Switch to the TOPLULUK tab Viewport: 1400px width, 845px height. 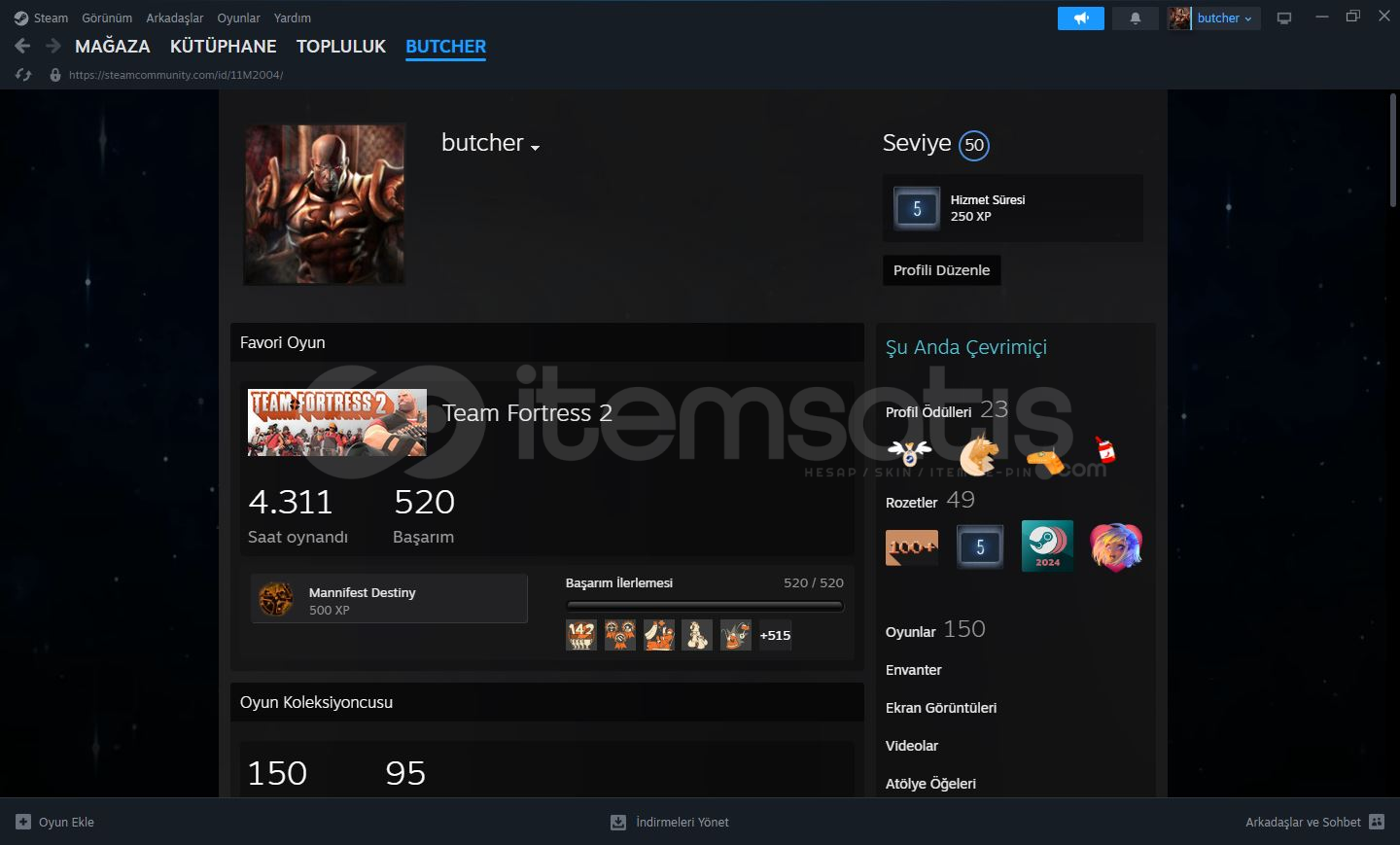tap(341, 47)
